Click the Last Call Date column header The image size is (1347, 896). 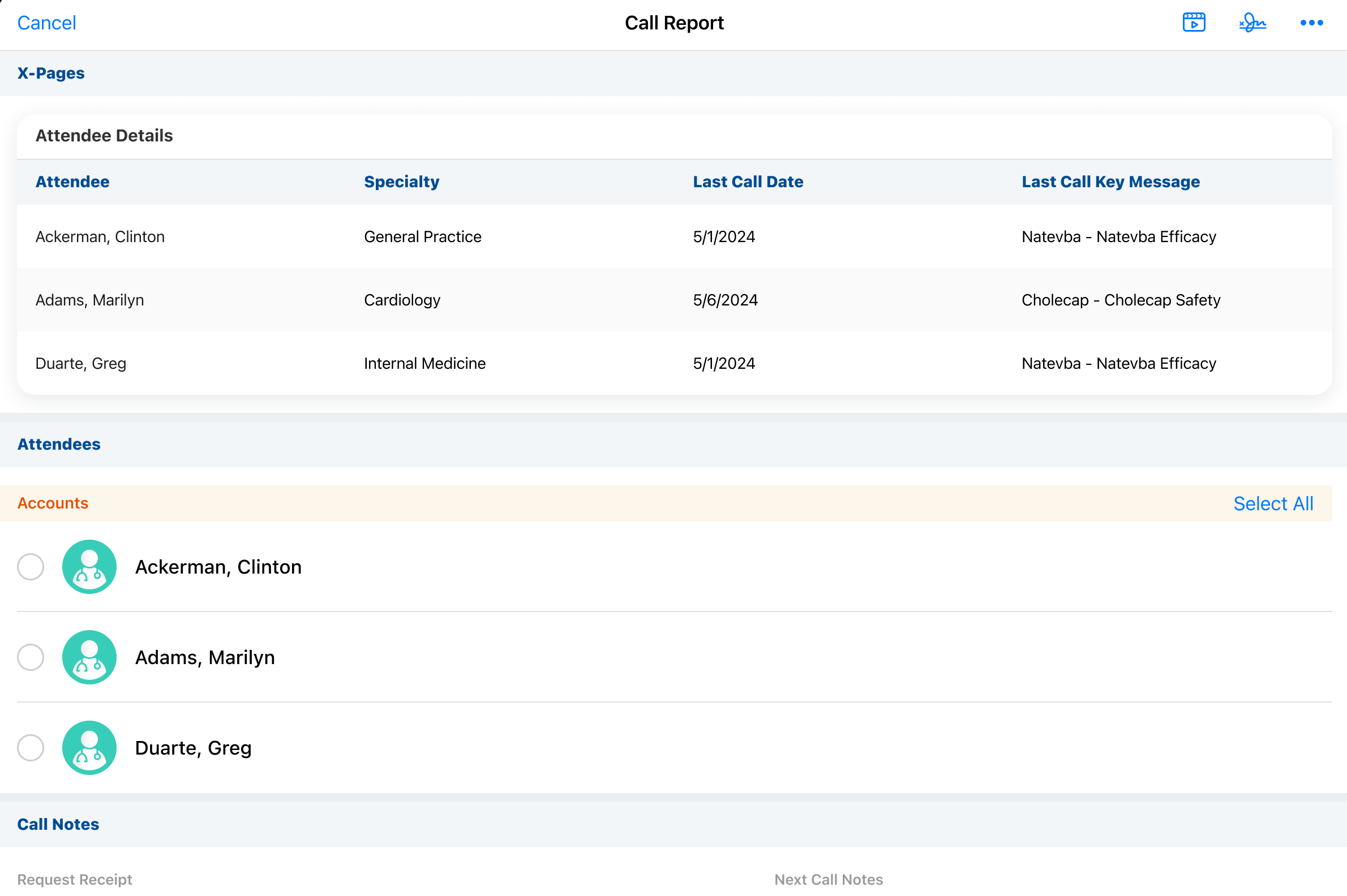click(748, 182)
